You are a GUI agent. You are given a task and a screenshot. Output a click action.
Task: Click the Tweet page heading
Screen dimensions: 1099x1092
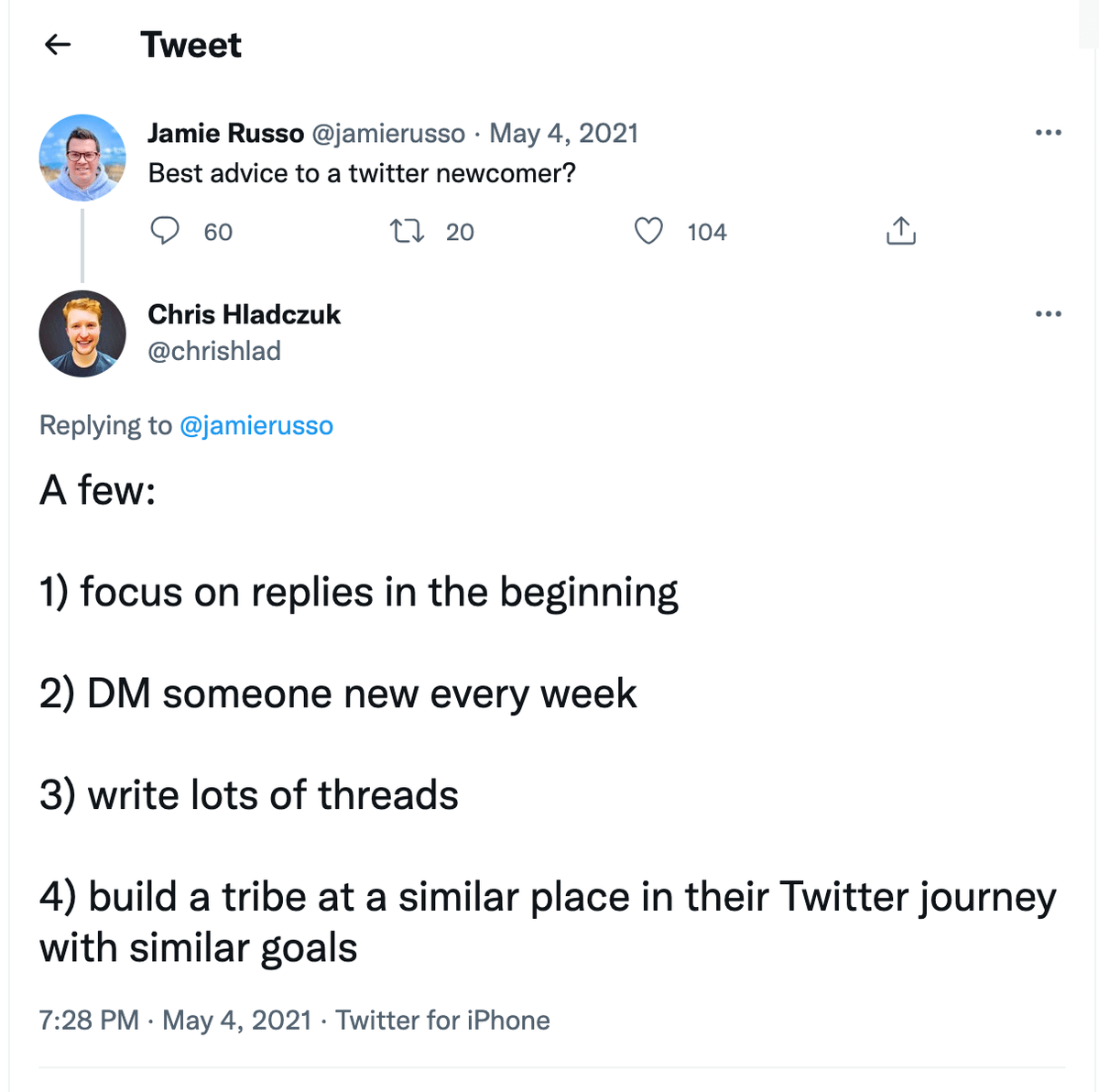pyautogui.click(x=190, y=45)
